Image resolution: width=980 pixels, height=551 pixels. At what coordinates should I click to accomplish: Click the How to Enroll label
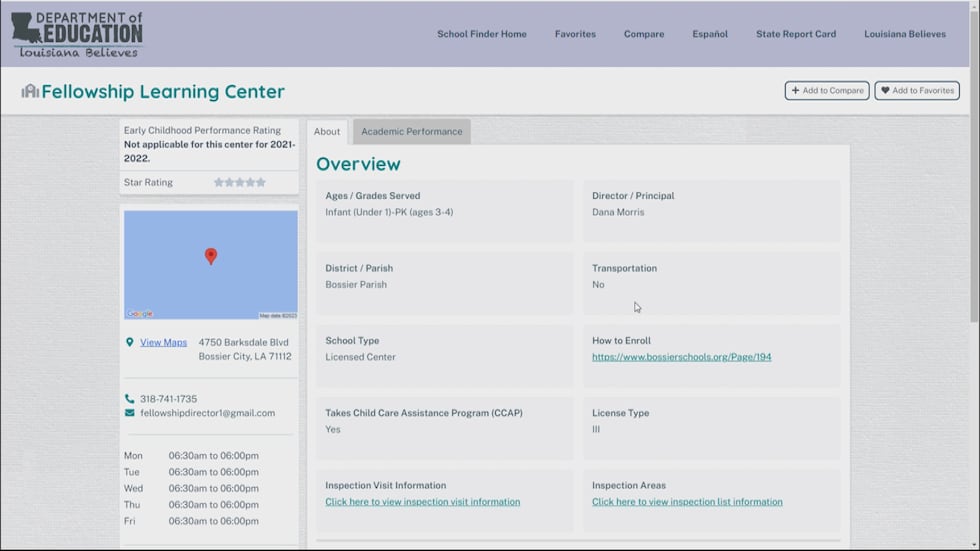621,340
